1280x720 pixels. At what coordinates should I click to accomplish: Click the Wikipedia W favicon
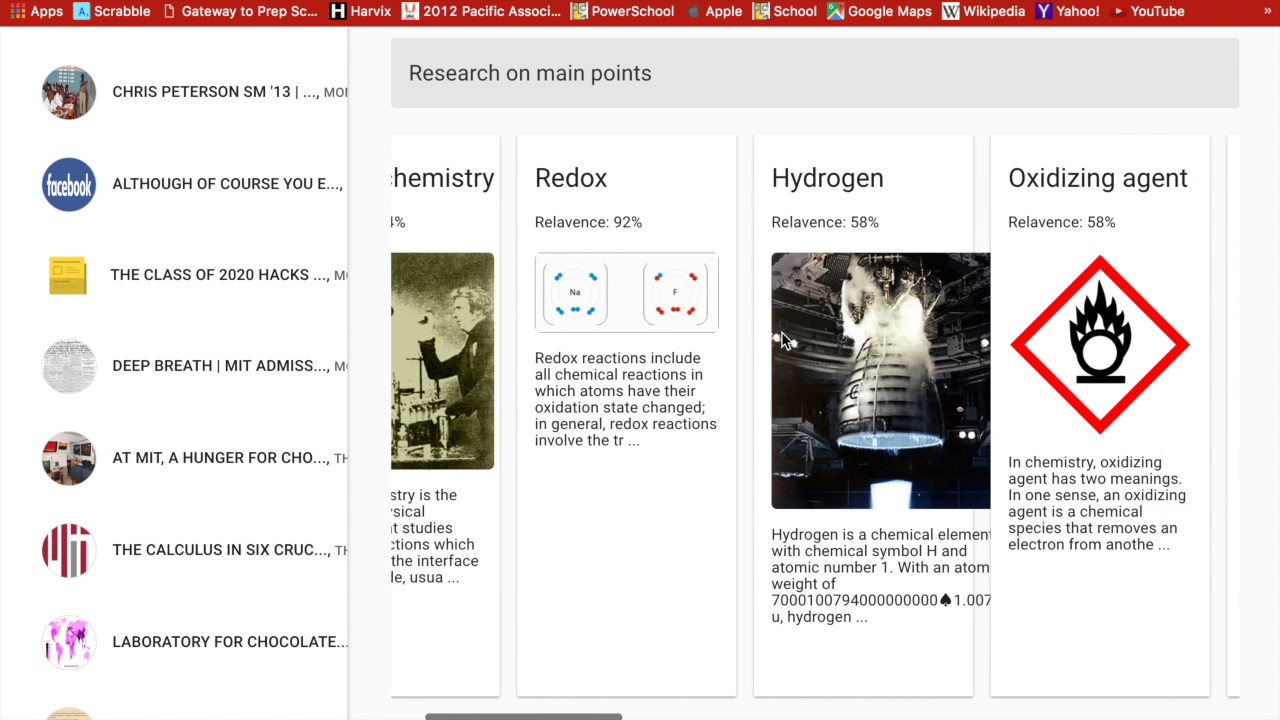(951, 11)
